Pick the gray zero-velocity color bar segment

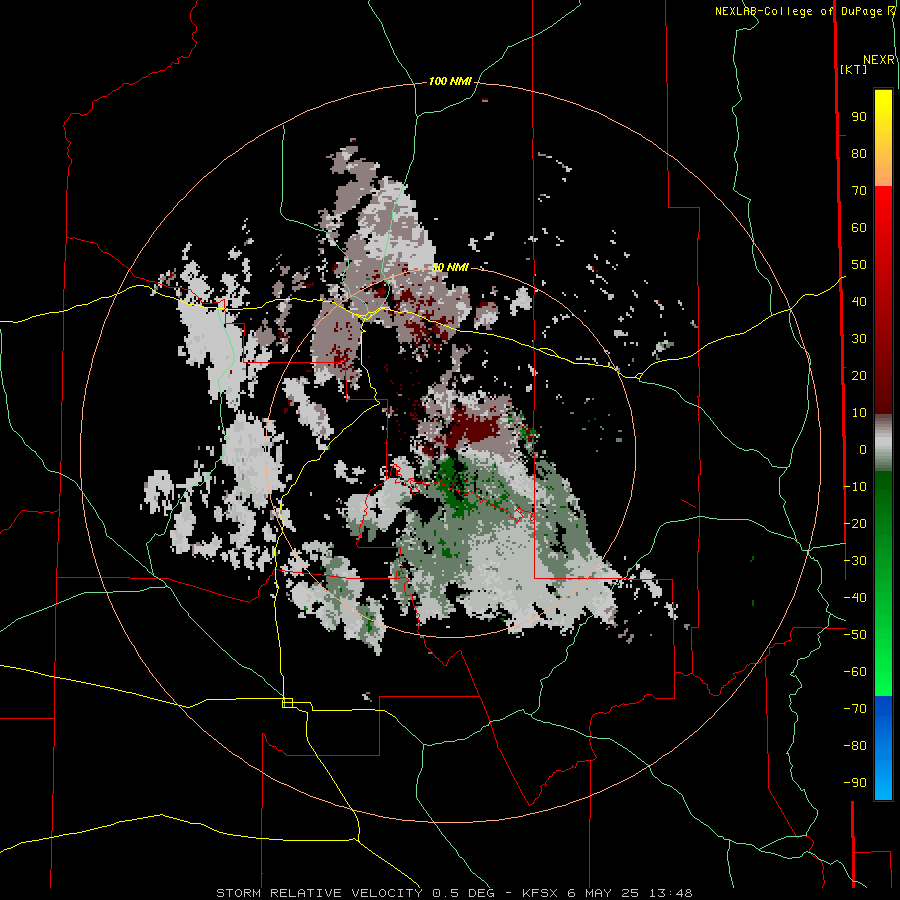[883, 443]
